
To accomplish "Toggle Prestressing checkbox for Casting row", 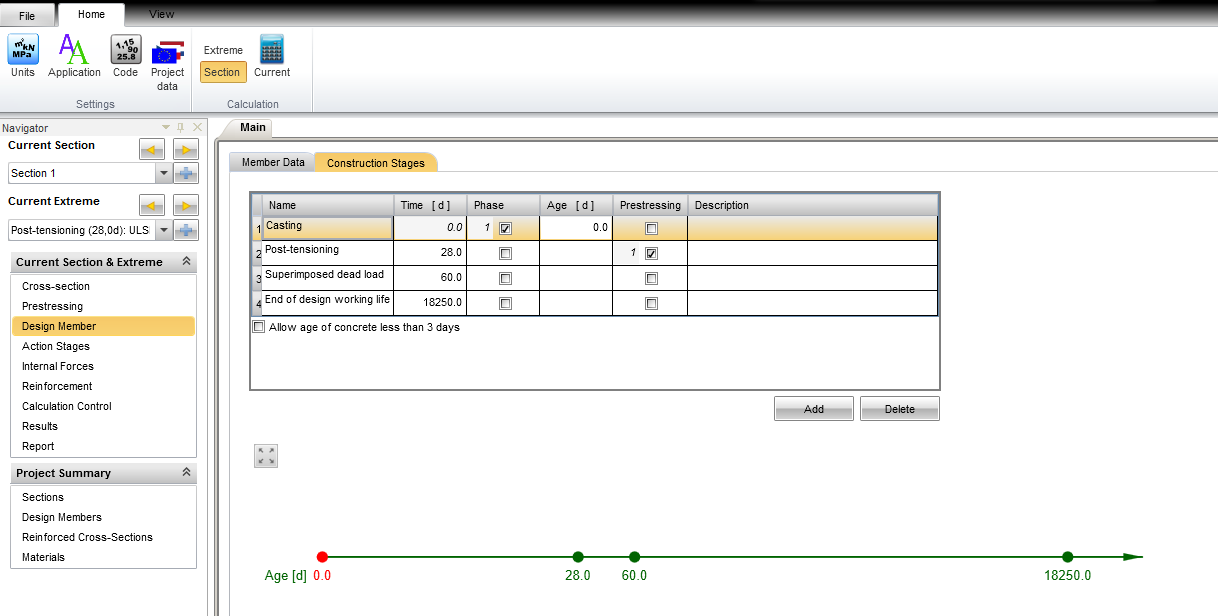I will [651, 228].
